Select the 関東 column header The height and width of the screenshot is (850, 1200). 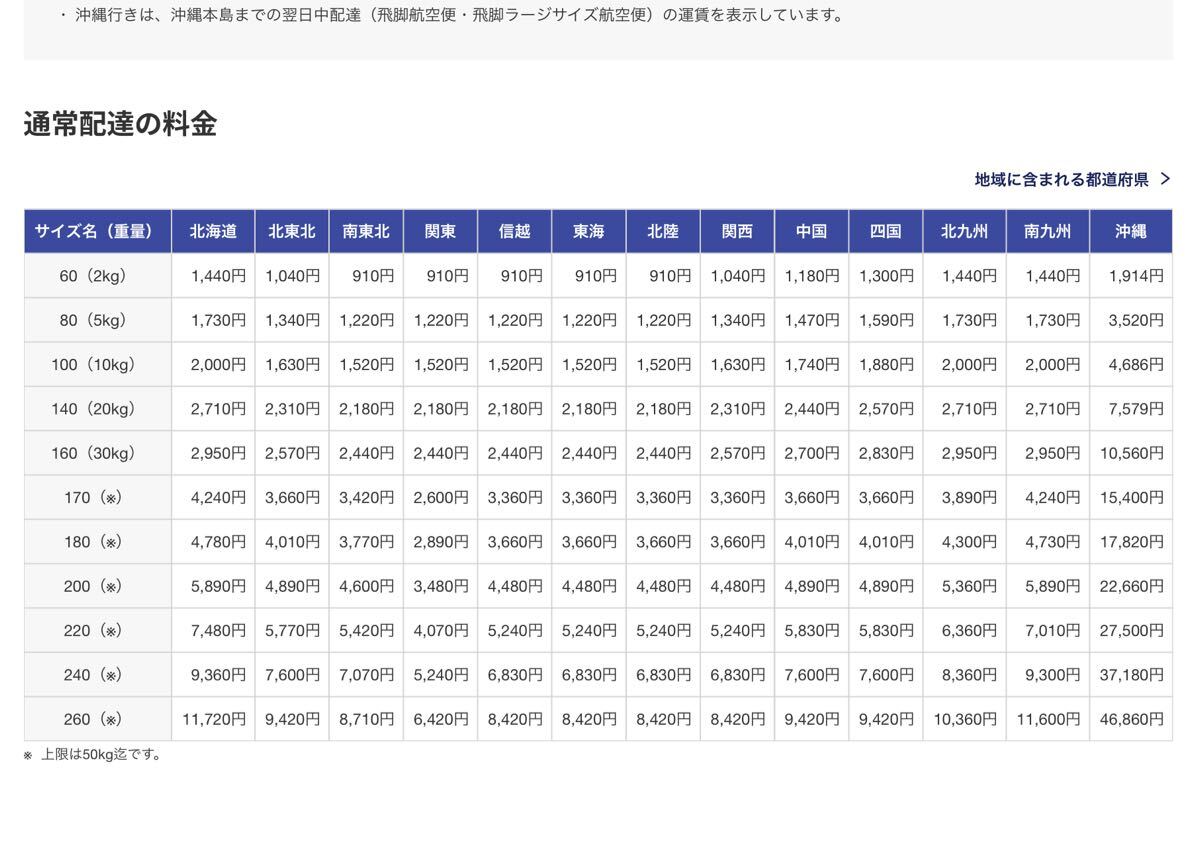point(440,231)
